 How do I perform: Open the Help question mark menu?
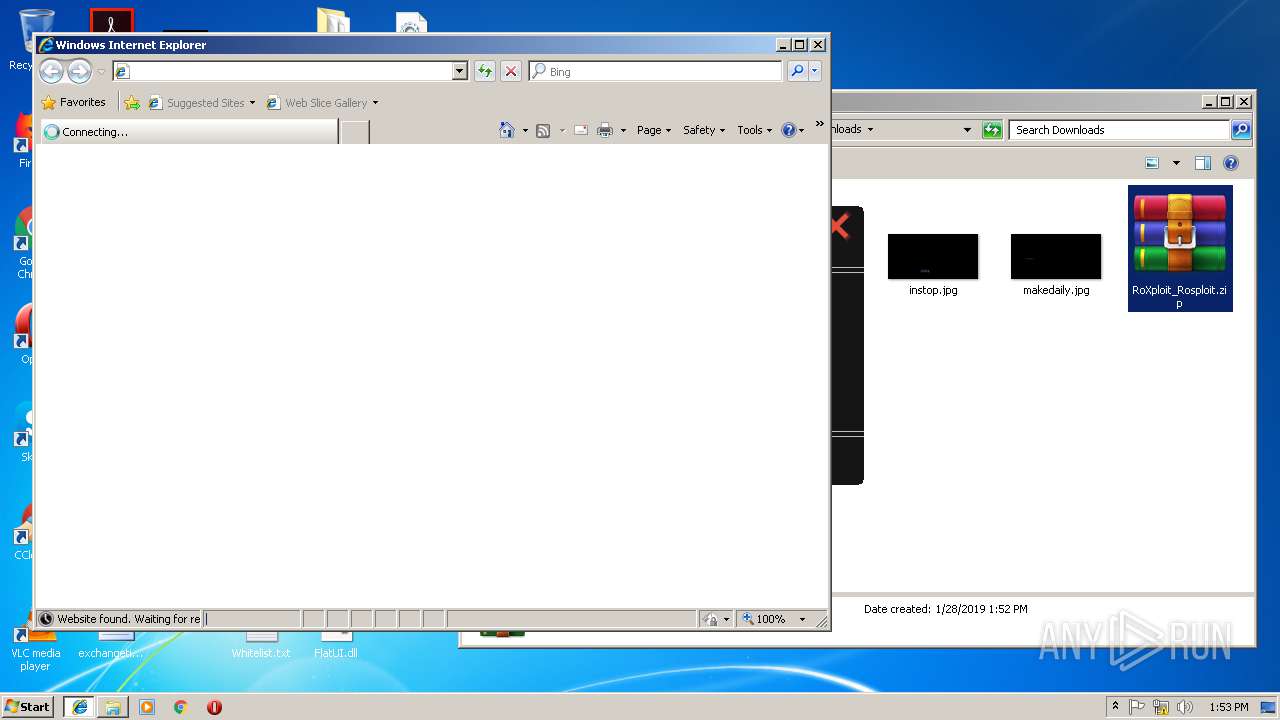point(792,130)
